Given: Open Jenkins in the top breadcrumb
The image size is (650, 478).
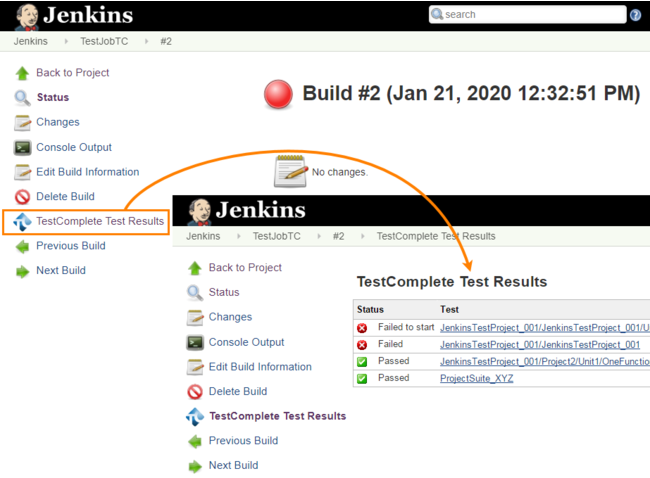Looking at the screenshot, I should pyautogui.click(x=30, y=41).
